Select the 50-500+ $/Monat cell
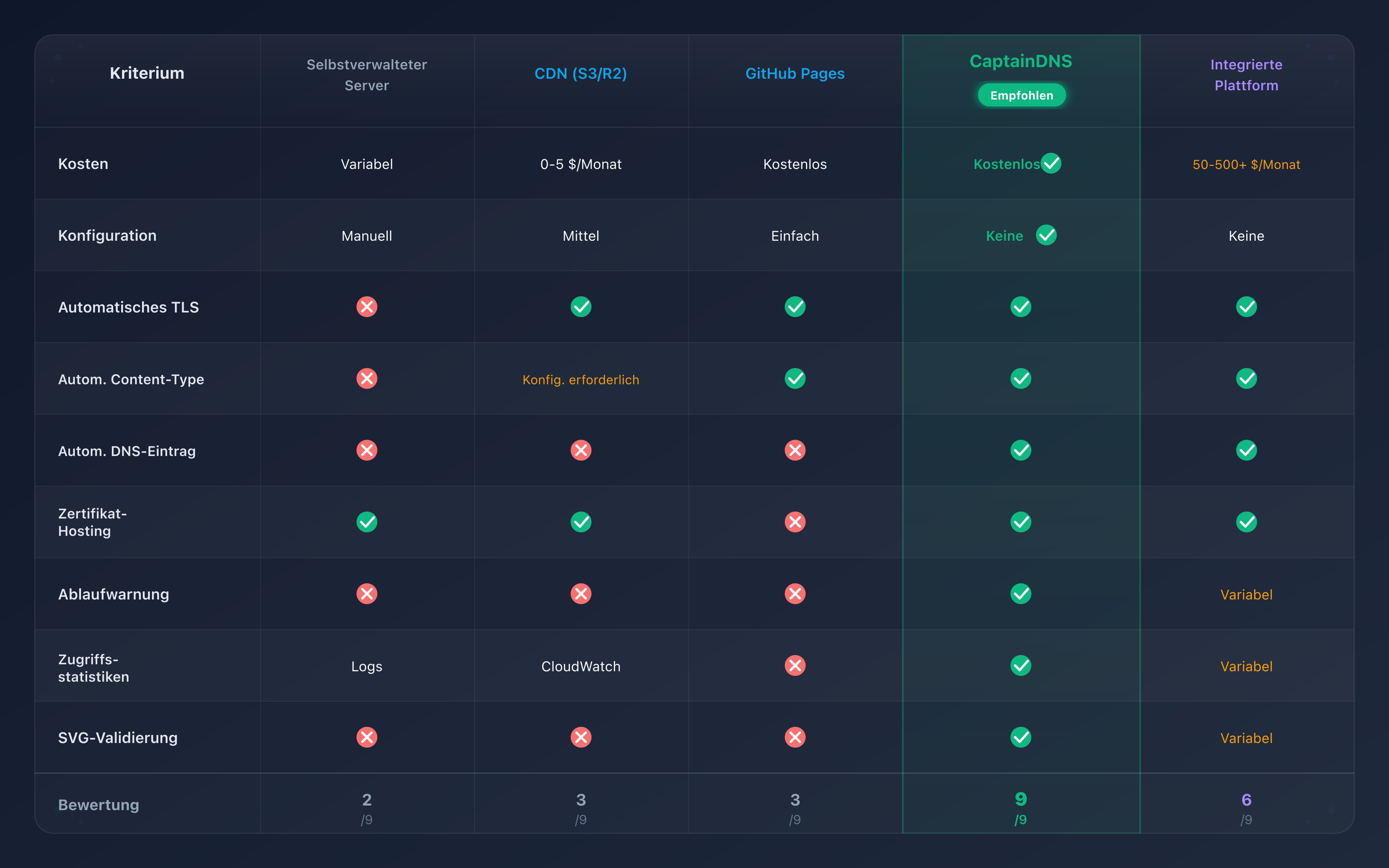The height and width of the screenshot is (868, 1389). [x=1246, y=164]
